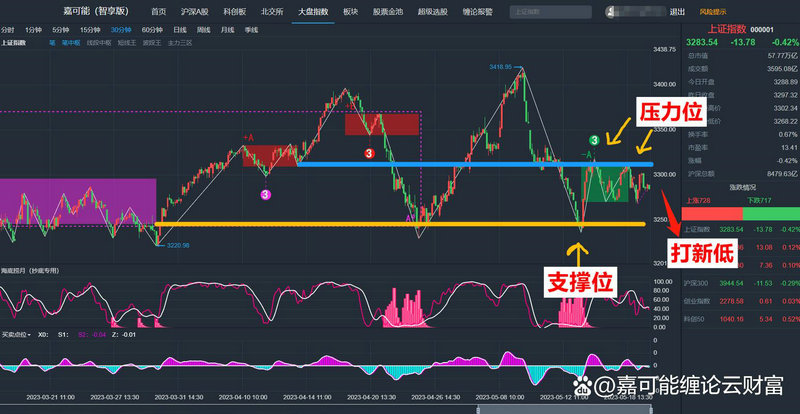The image size is (800, 414).
Task: Click the magenta circled 3 marker
Action: [x=266, y=194]
